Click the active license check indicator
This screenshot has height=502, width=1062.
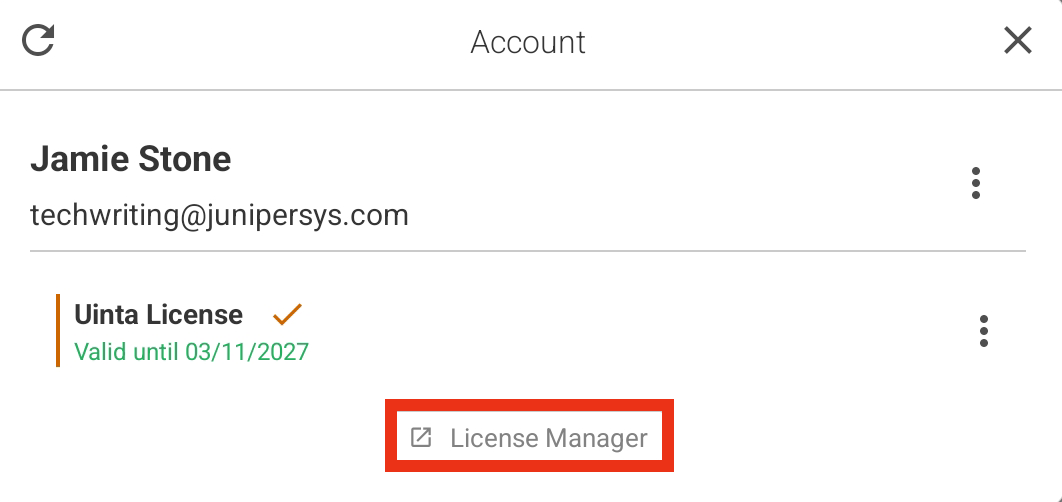click(287, 314)
